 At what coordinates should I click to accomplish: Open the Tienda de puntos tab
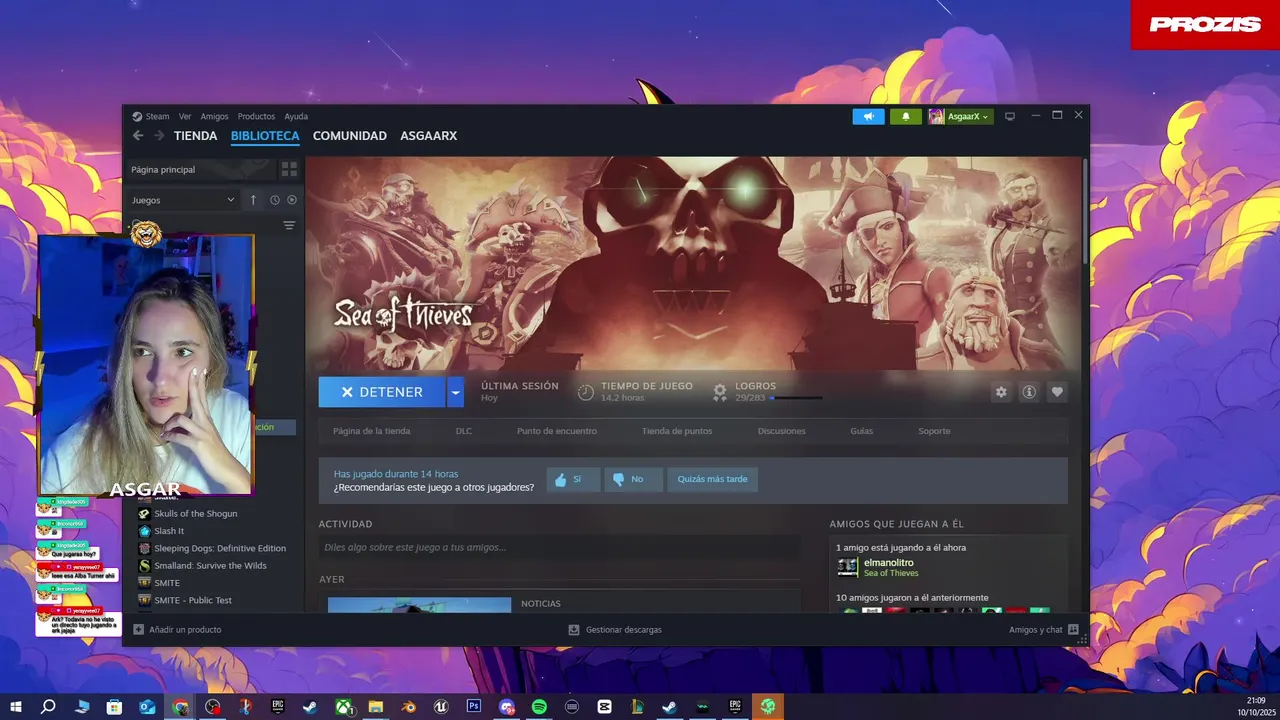tap(677, 431)
